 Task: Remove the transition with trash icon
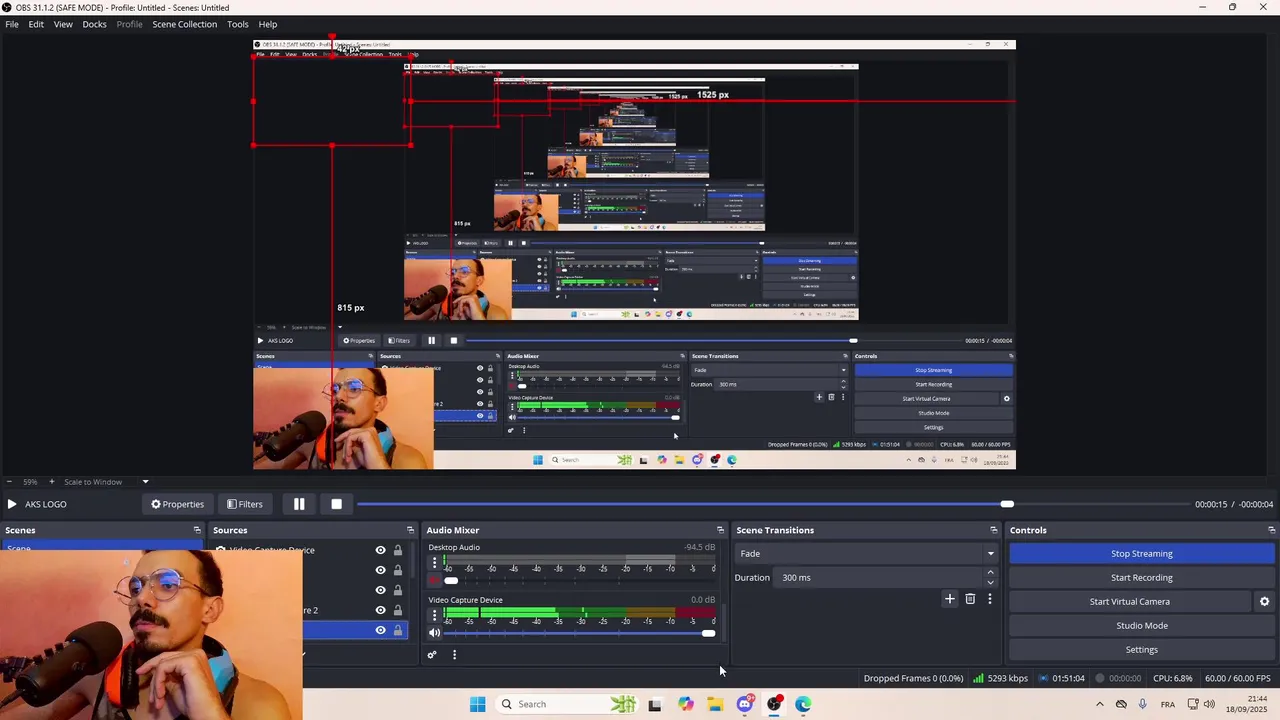point(970,599)
